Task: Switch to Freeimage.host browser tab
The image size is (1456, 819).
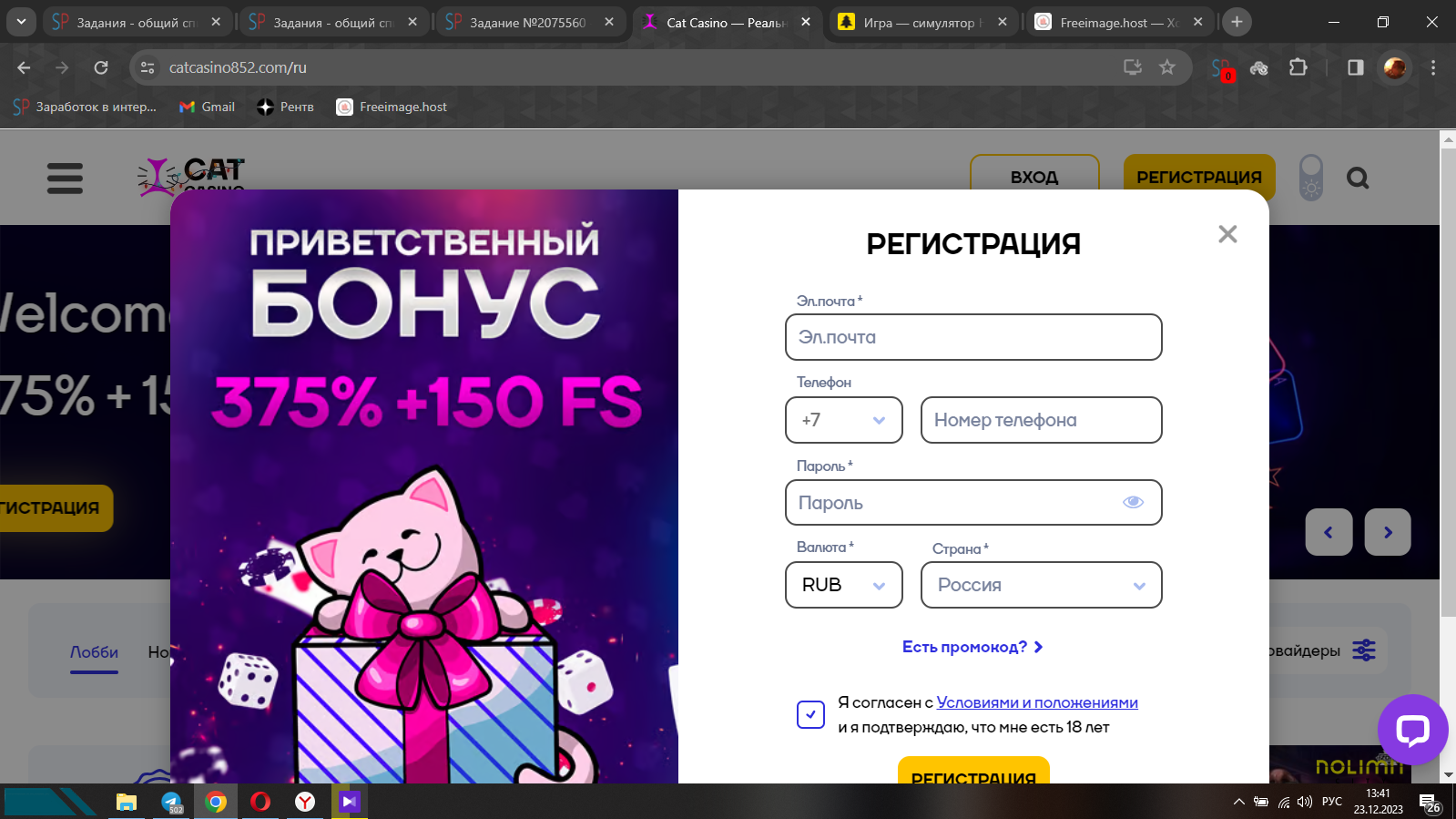Action: pos(1119,22)
